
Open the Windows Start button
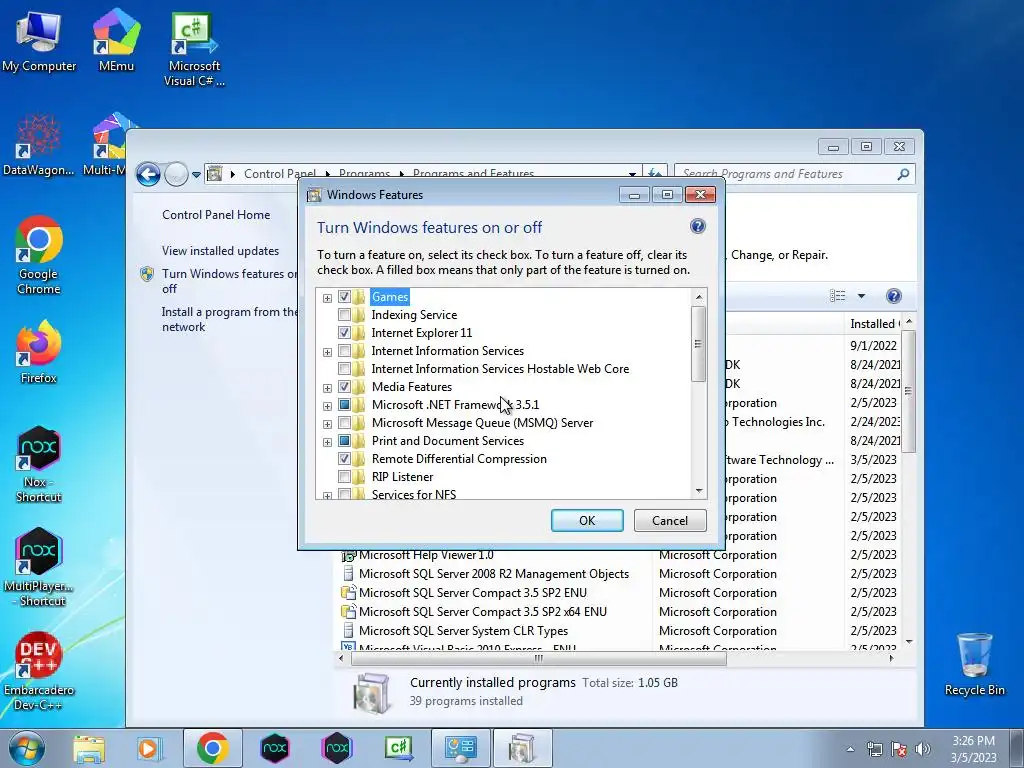click(x=27, y=748)
